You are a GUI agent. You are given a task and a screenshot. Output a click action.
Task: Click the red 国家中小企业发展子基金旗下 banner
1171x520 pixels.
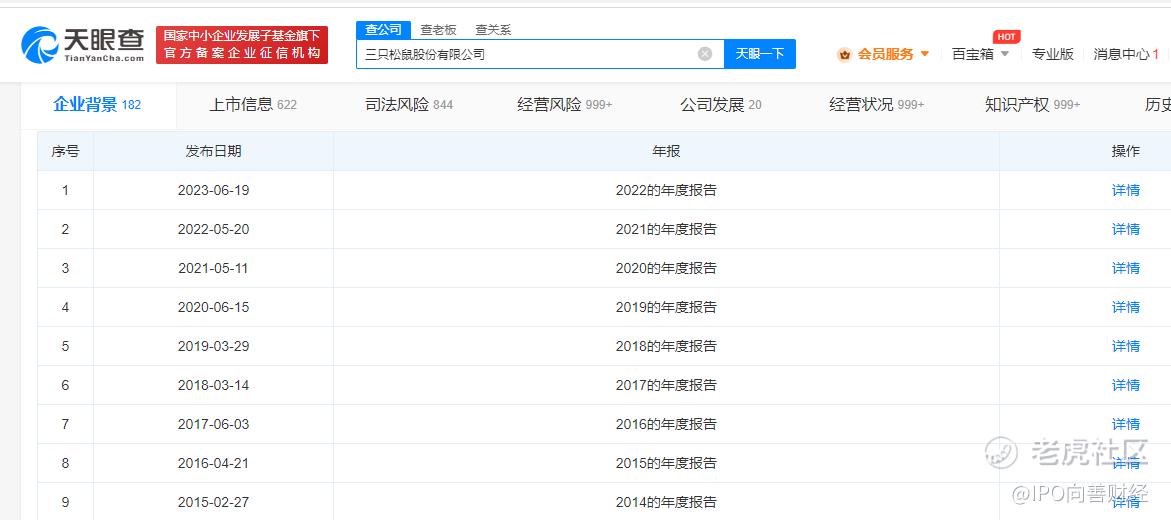[x=242, y=45]
